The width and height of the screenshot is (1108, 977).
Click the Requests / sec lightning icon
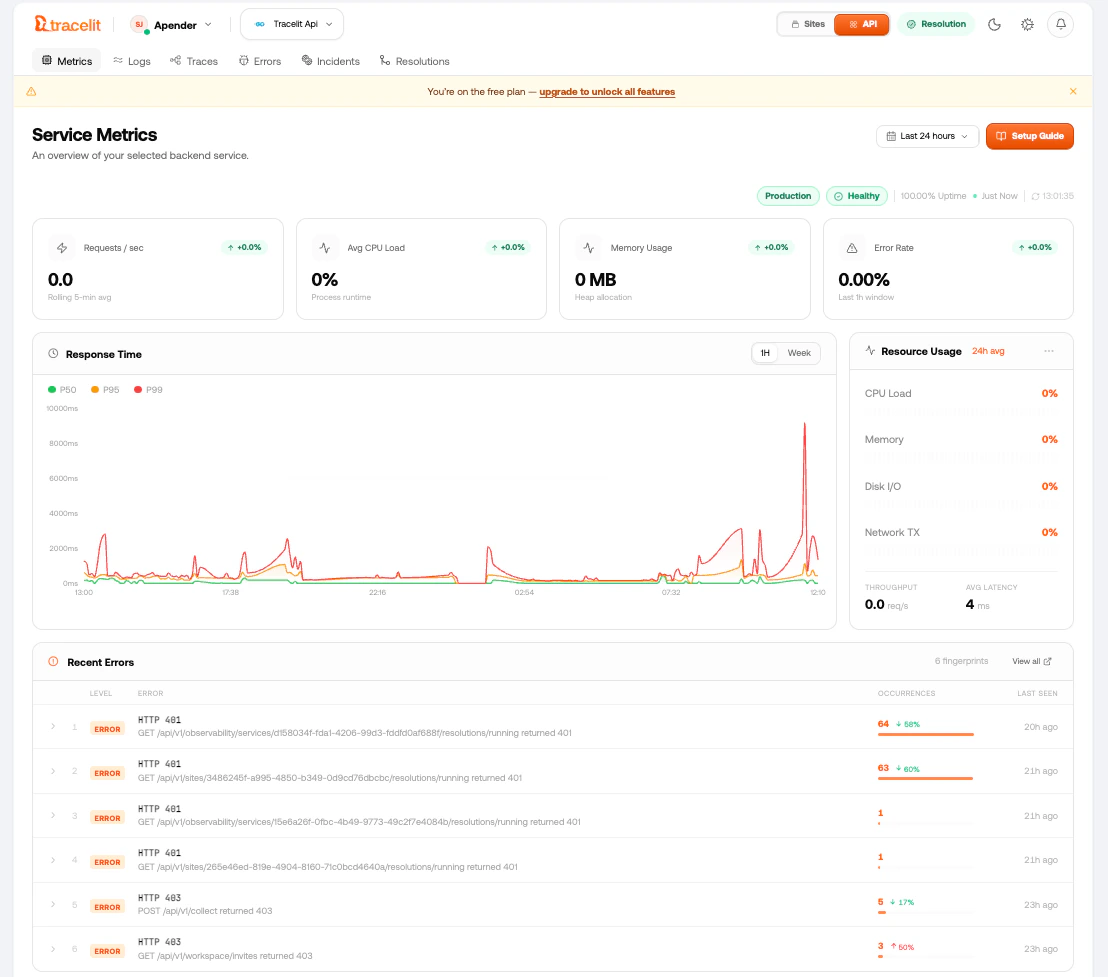[62, 248]
